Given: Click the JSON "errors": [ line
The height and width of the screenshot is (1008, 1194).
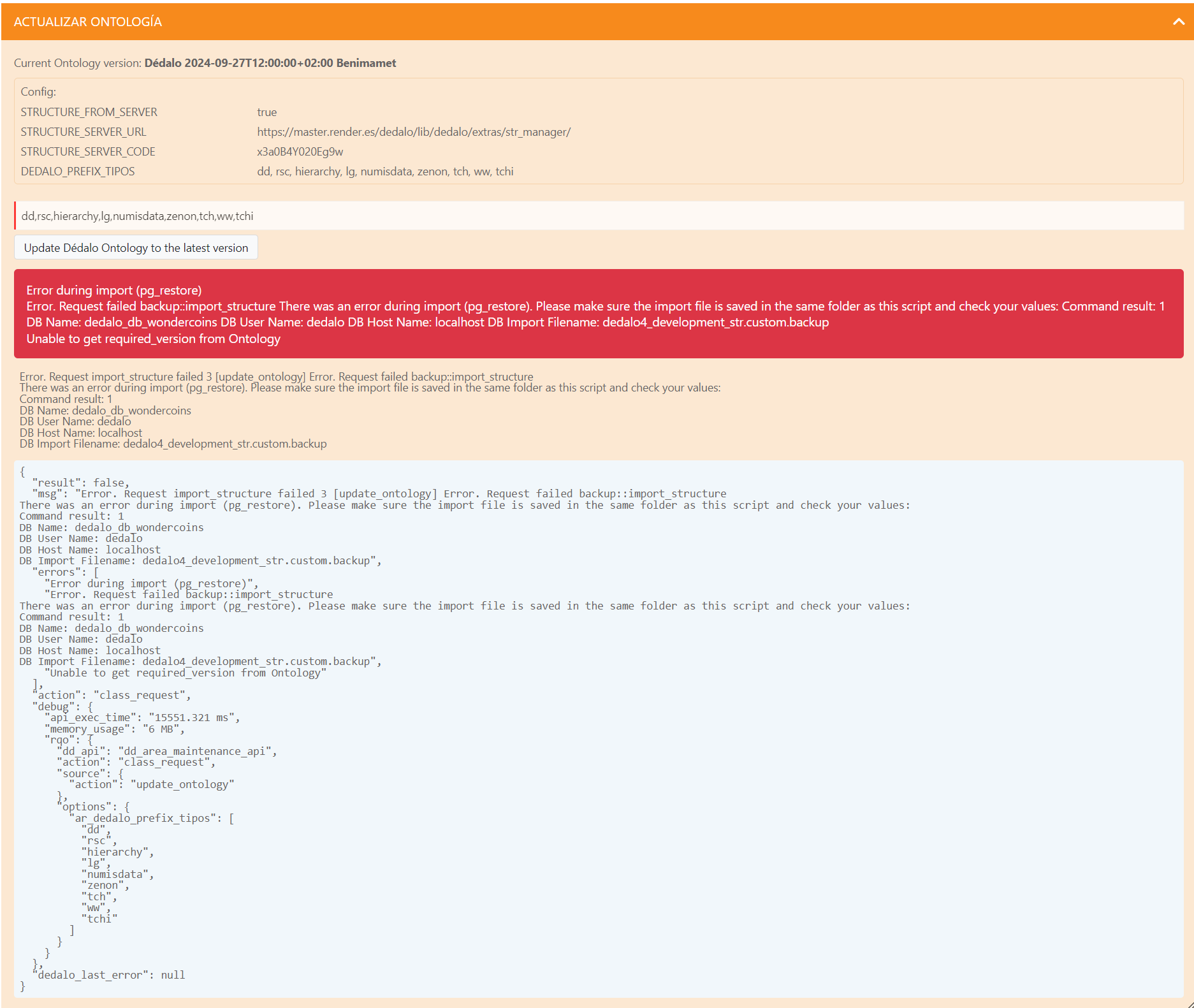Looking at the screenshot, I should pyautogui.click(x=66, y=572).
